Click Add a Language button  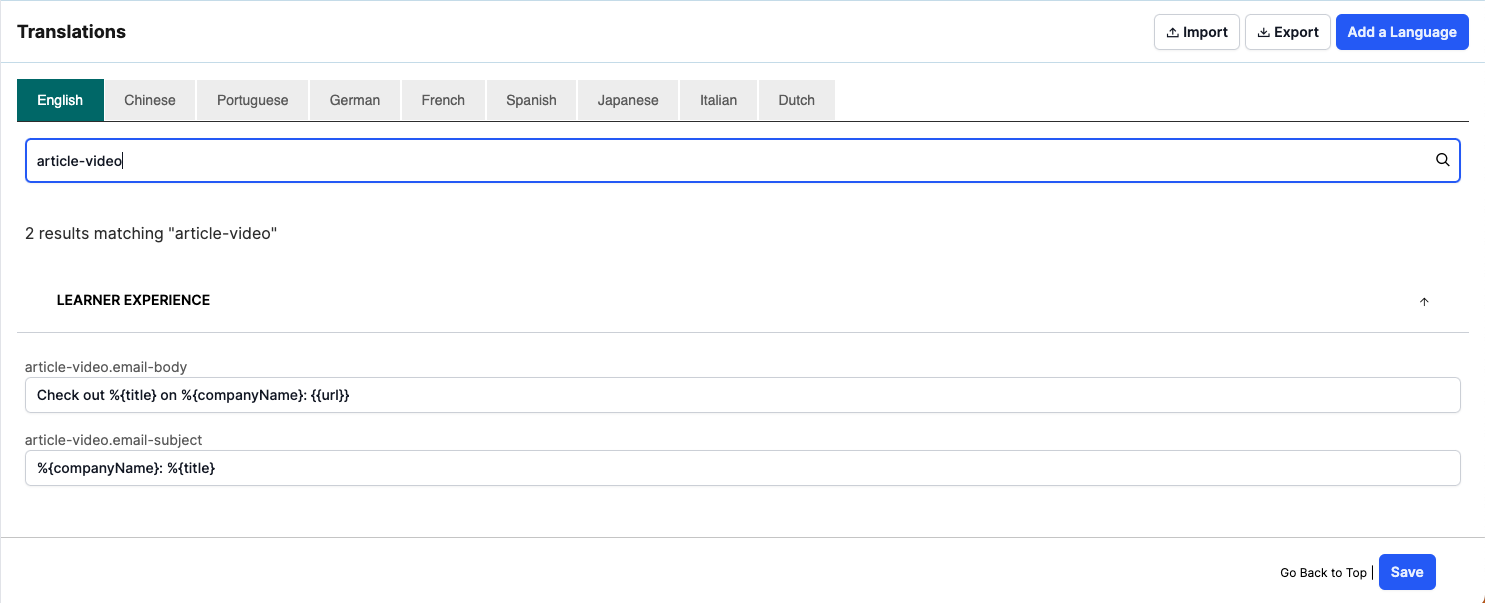pos(1402,32)
